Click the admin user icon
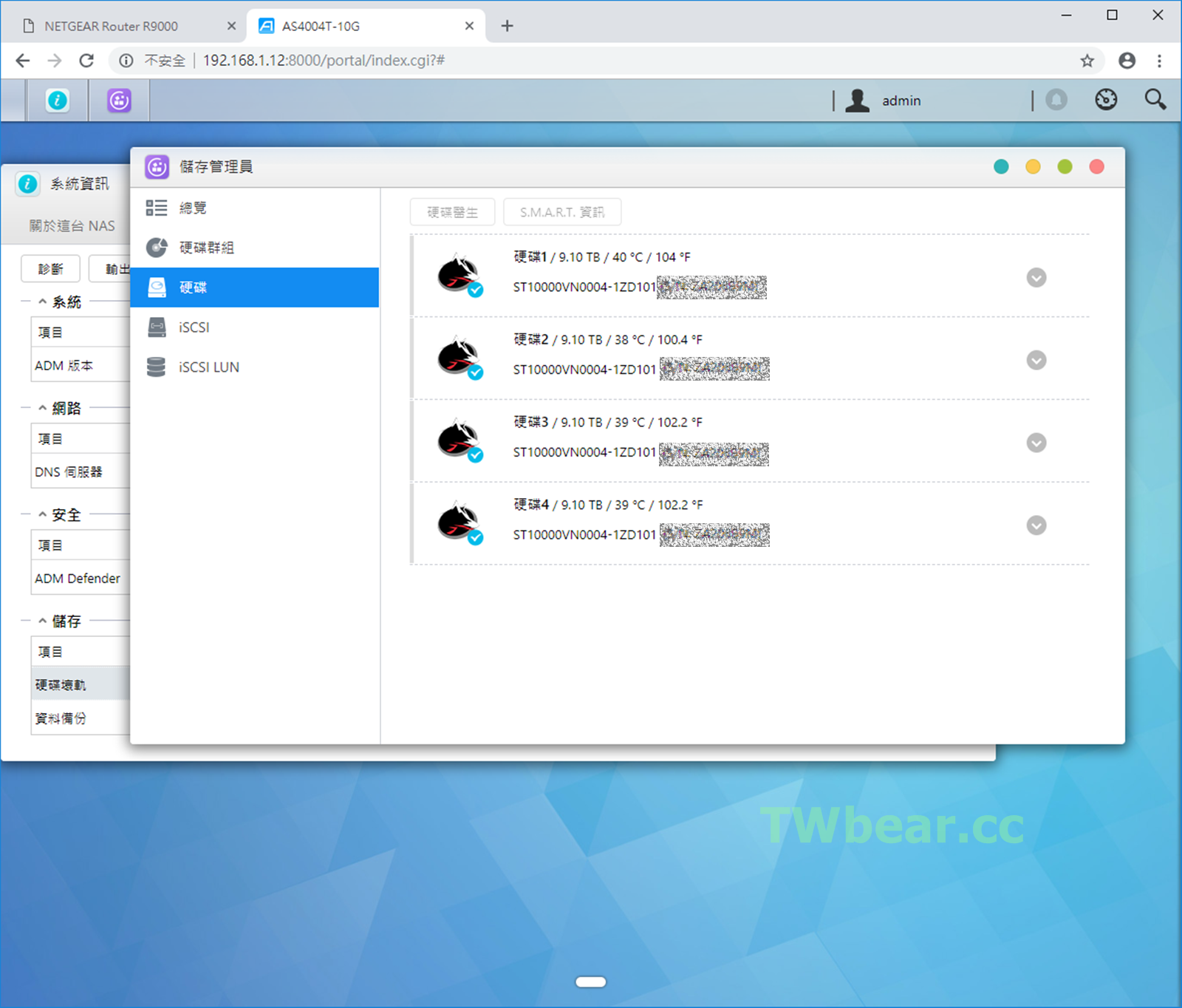This screenshot has height=1008, width=1182. tap(857, 101)
